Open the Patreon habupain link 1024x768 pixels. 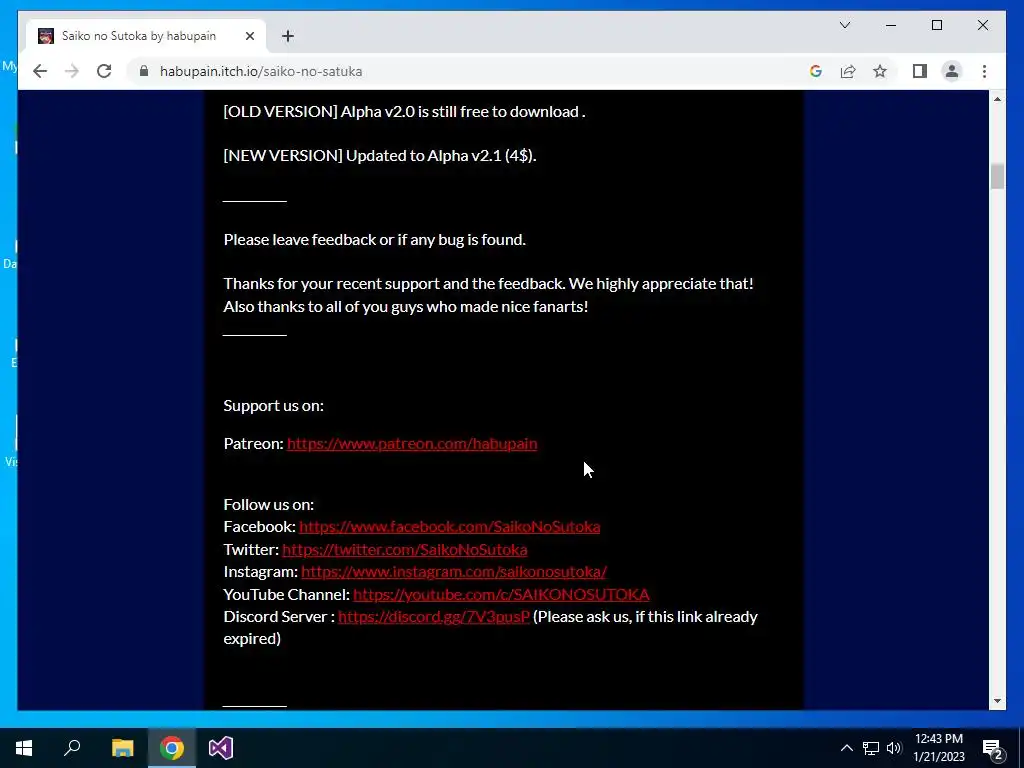coord(412,443)
